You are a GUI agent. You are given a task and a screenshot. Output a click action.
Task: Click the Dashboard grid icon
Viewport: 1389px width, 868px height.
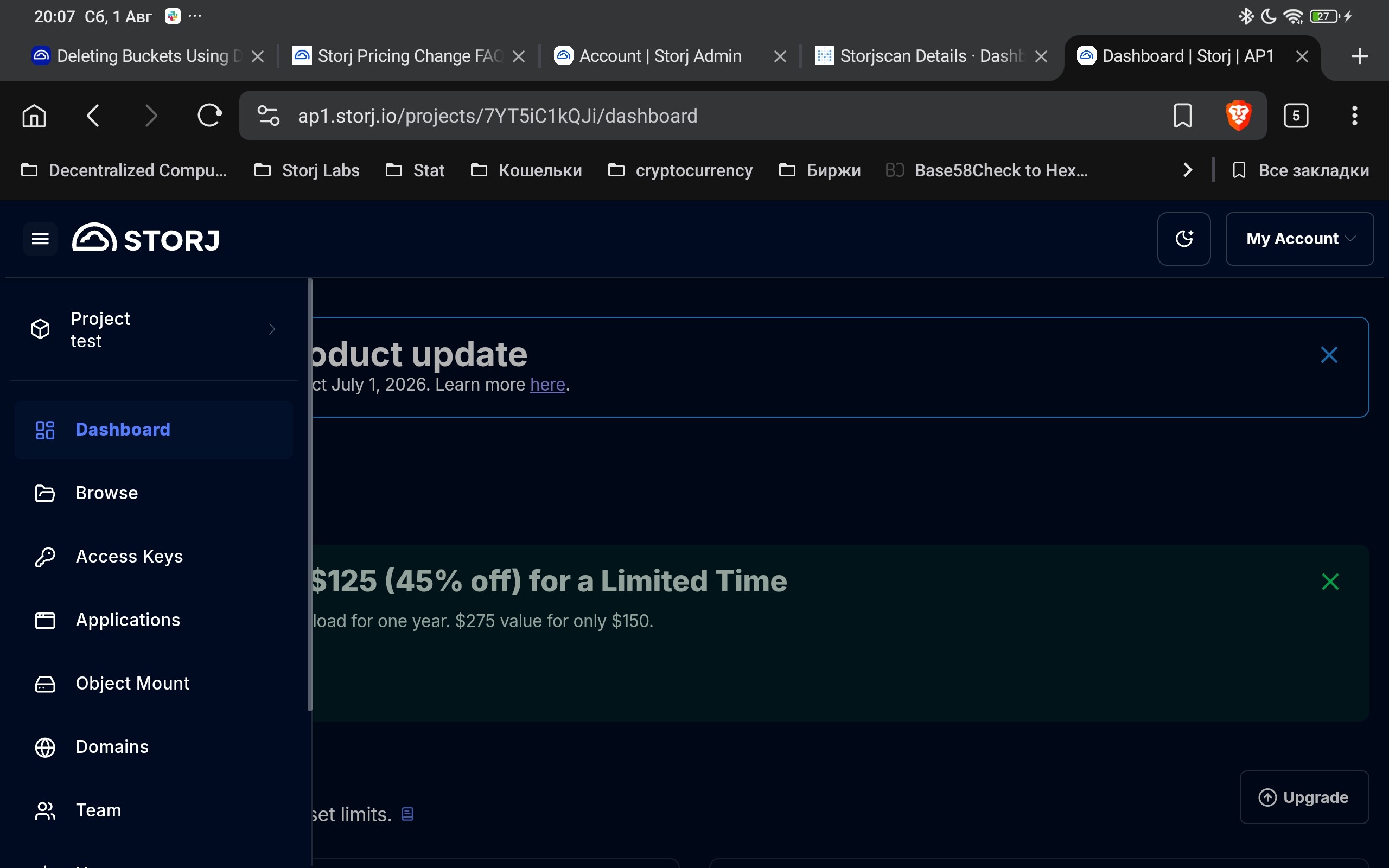(x=45, y=430)
